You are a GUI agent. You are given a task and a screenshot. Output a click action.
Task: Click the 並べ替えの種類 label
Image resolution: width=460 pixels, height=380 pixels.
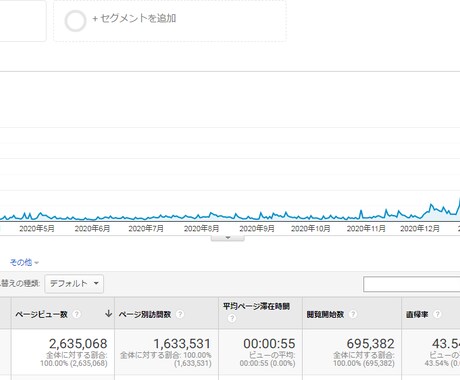[20, 284]
